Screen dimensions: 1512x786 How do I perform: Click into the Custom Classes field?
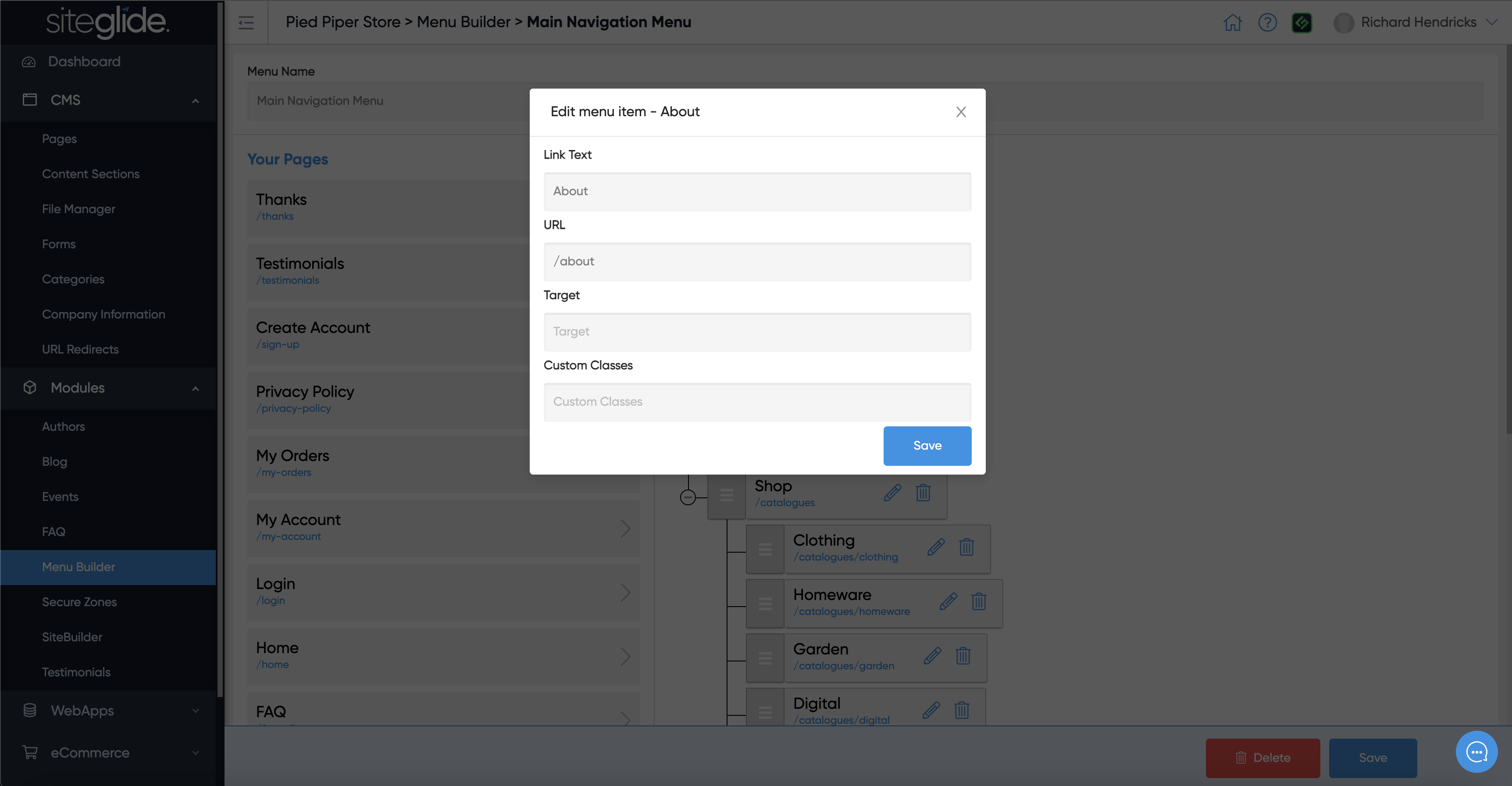[x=757, y=401]
